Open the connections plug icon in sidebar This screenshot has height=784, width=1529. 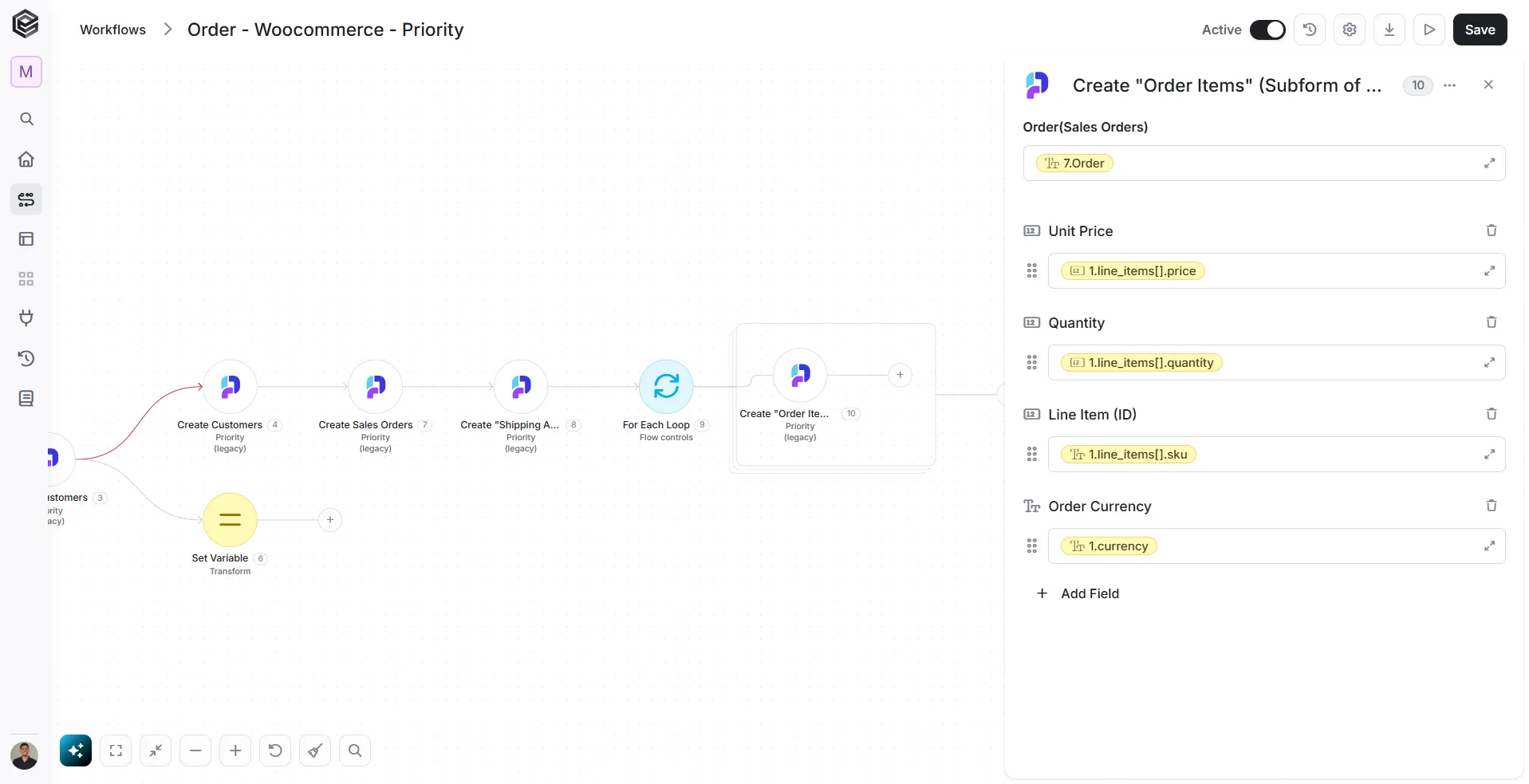tap(26, 318)
